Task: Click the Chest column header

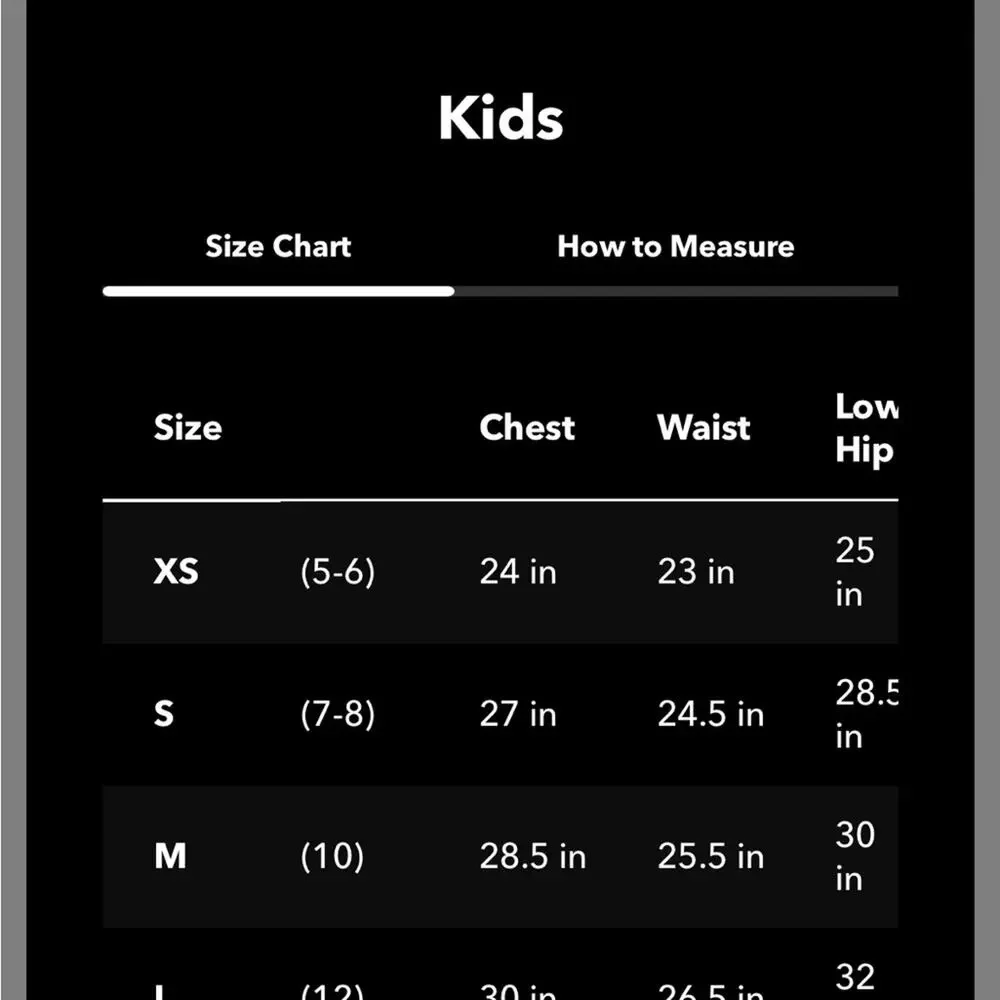Action: pos(527,427)
